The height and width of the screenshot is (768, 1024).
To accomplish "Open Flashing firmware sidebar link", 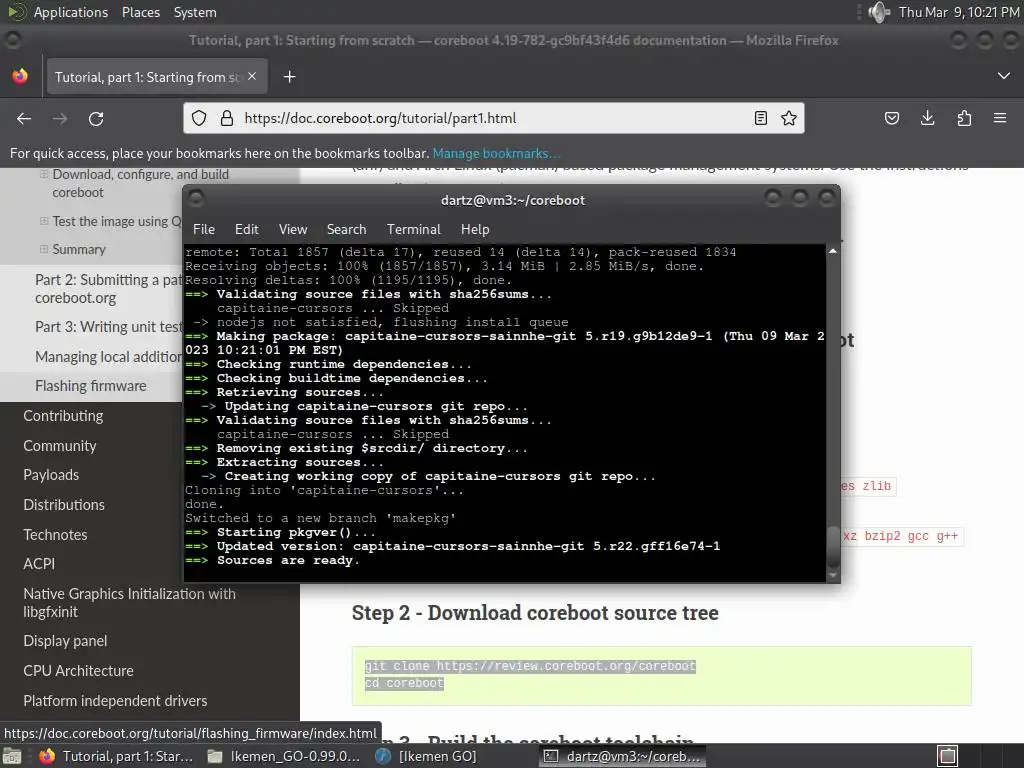I will pyautogui.click(x=91, y=386).
